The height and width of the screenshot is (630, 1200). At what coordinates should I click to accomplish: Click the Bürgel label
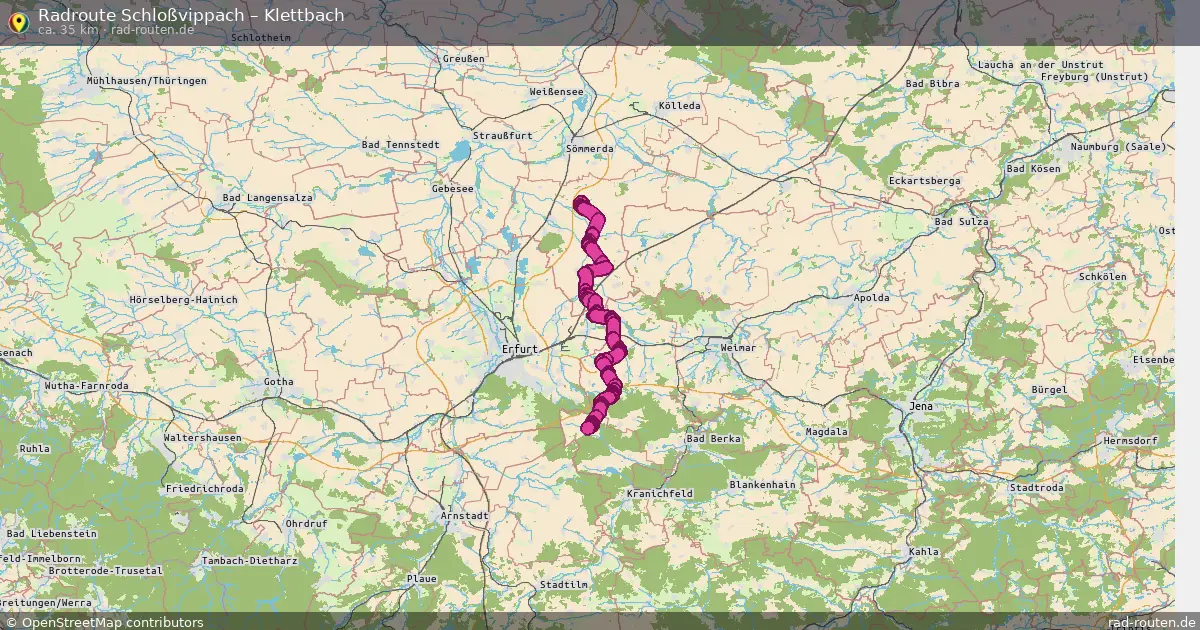click(1050, 389)
